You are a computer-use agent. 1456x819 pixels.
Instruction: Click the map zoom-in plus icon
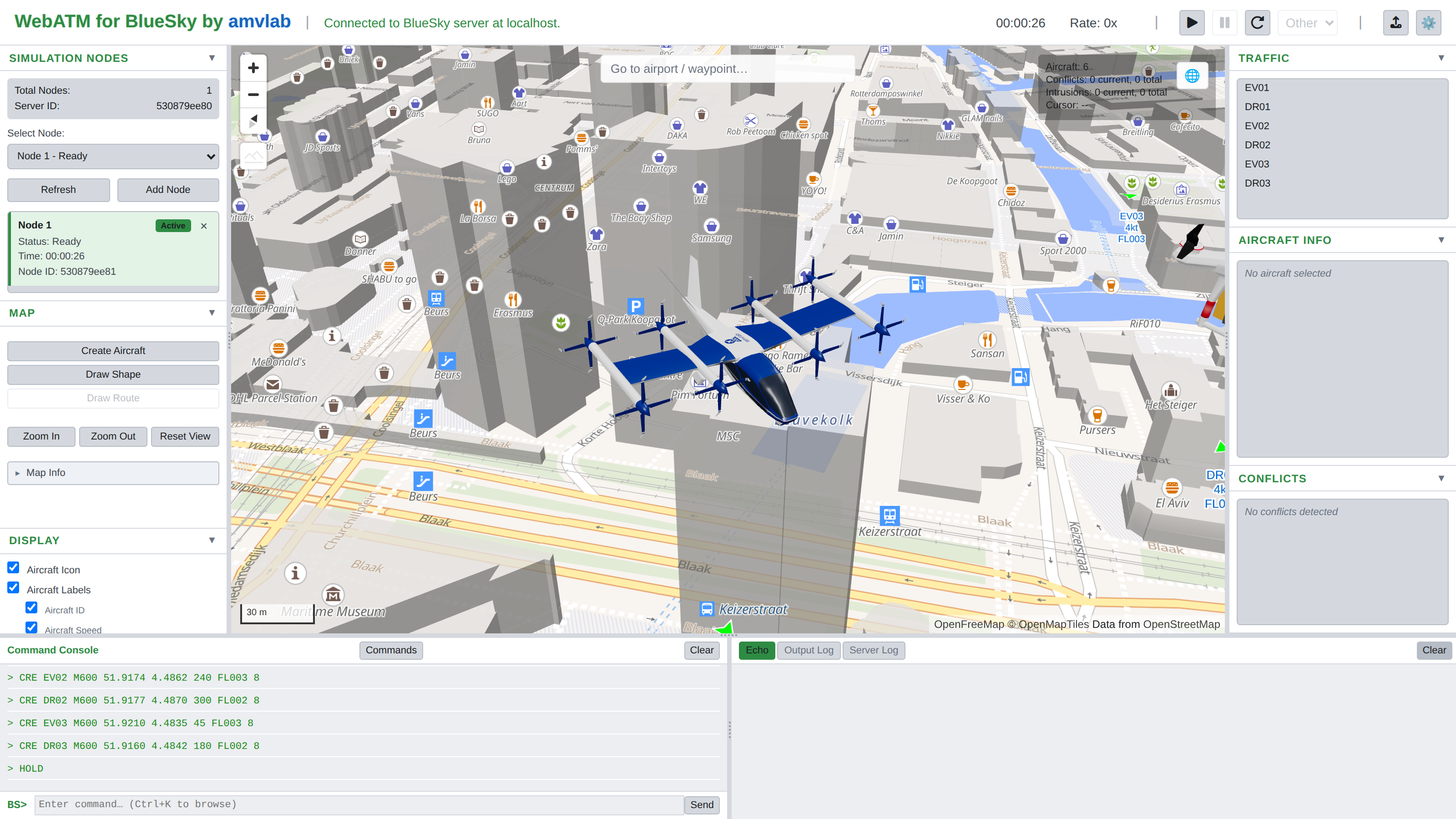[253, 68]
